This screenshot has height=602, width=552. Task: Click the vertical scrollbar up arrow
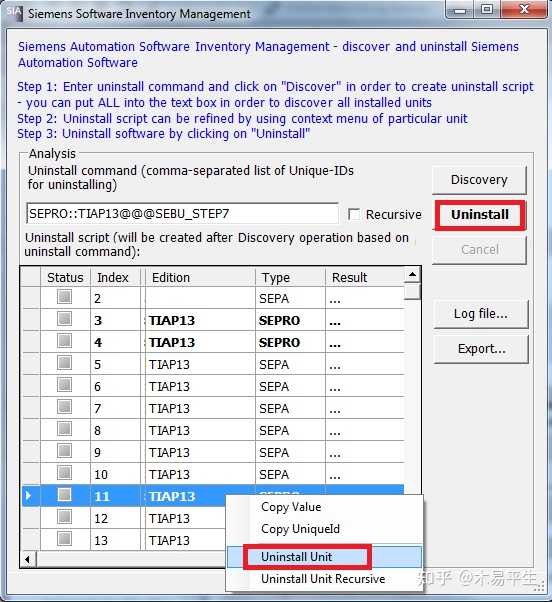tap(412, 275)
